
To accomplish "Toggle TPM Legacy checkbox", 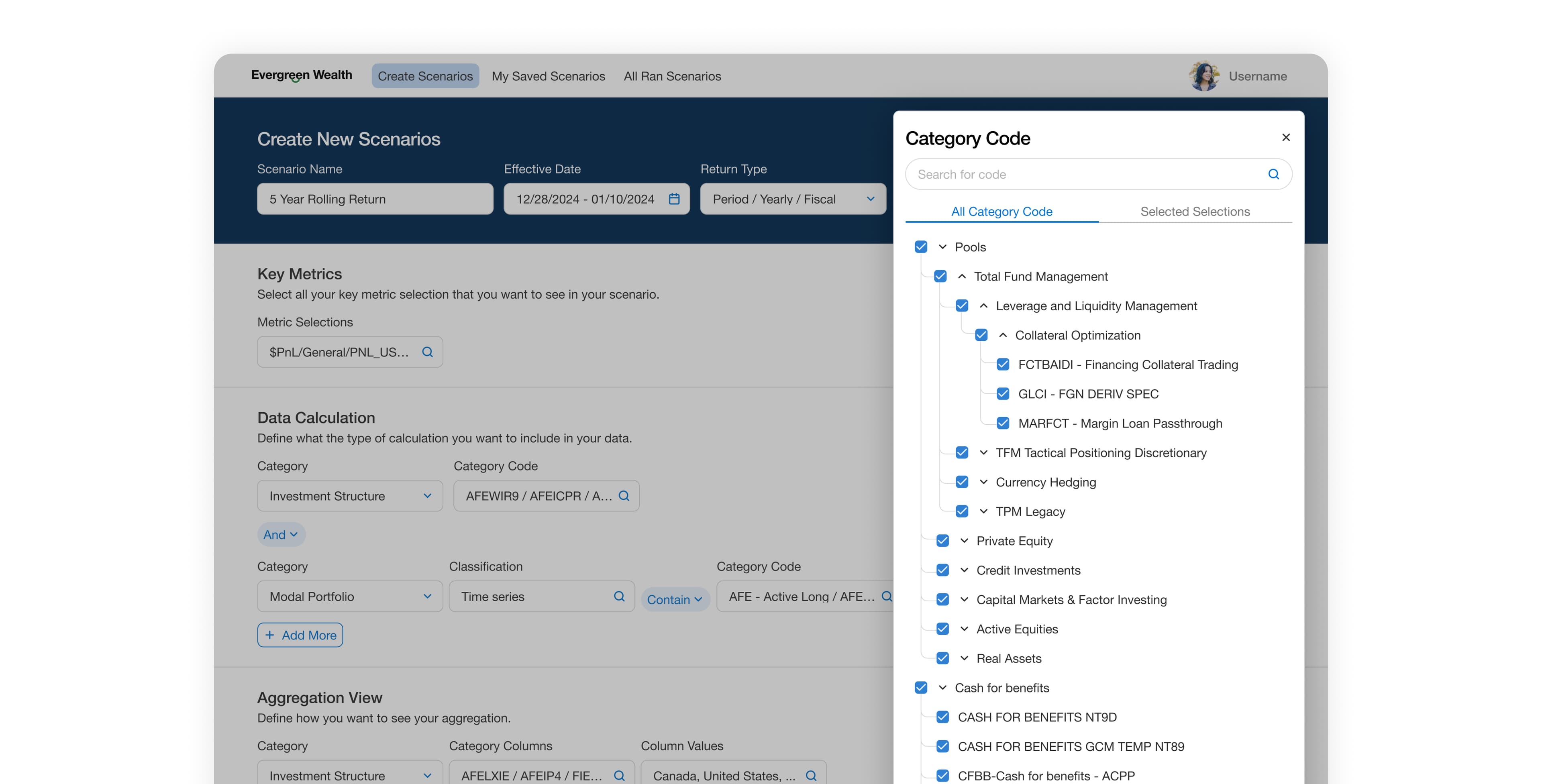I will click(962, 511).
